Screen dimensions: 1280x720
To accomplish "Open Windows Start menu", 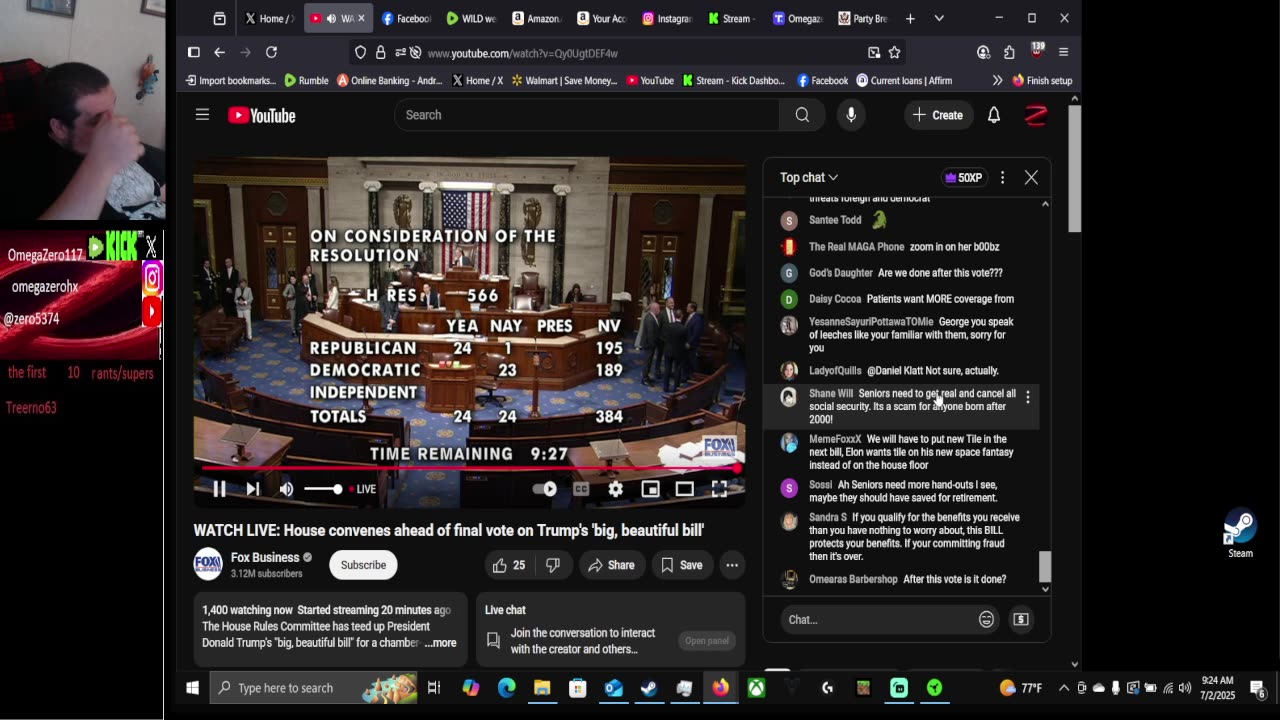I will click(192, 688).
